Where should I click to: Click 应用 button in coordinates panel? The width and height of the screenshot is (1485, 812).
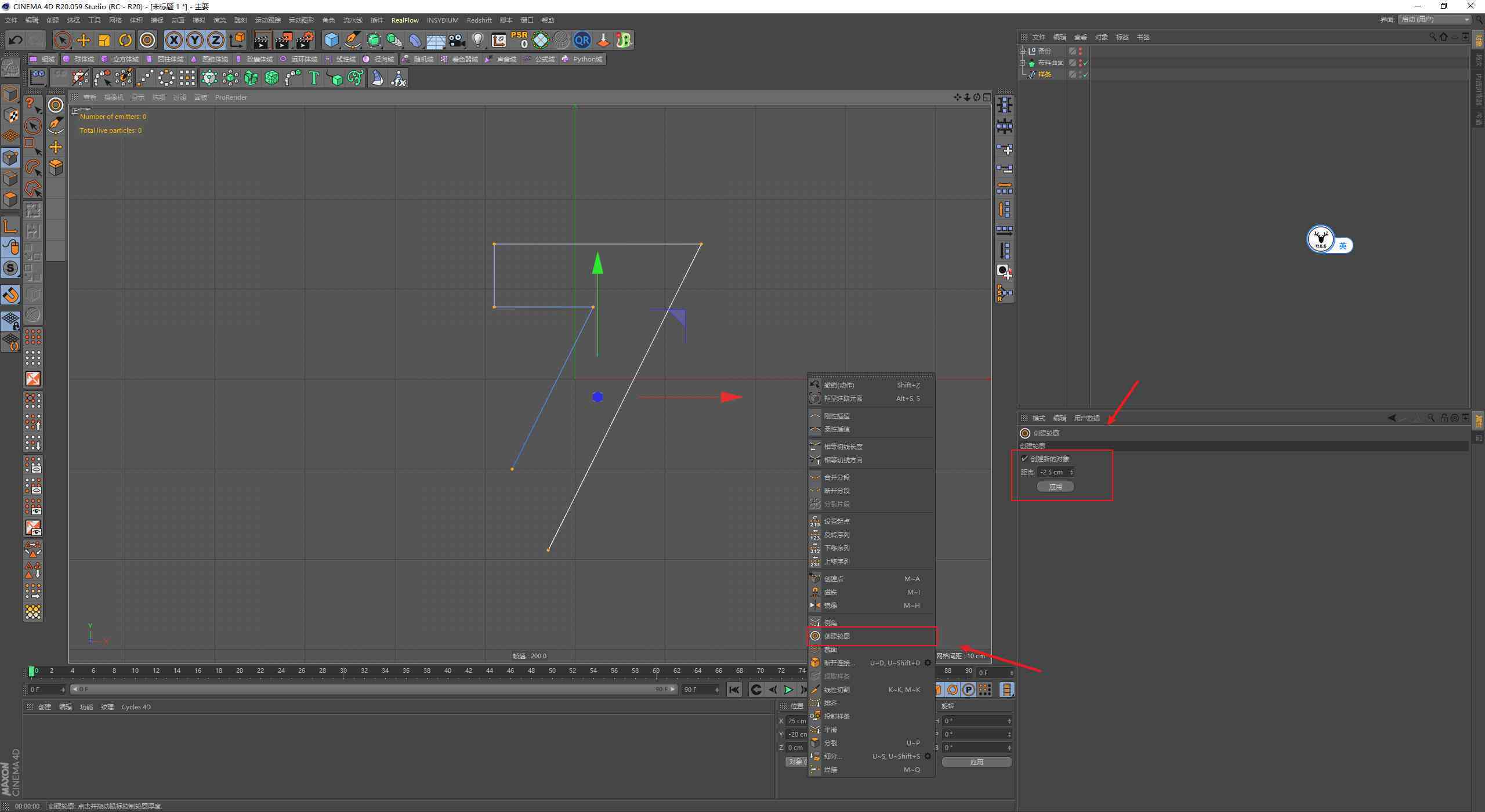pos(977,762)
